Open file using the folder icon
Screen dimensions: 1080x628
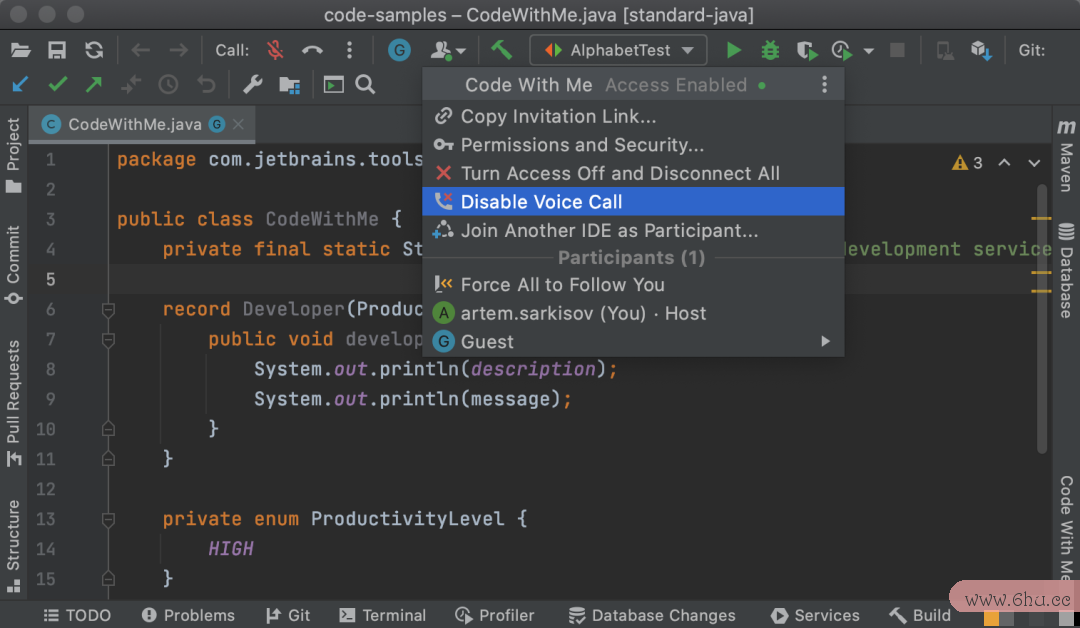21,50
